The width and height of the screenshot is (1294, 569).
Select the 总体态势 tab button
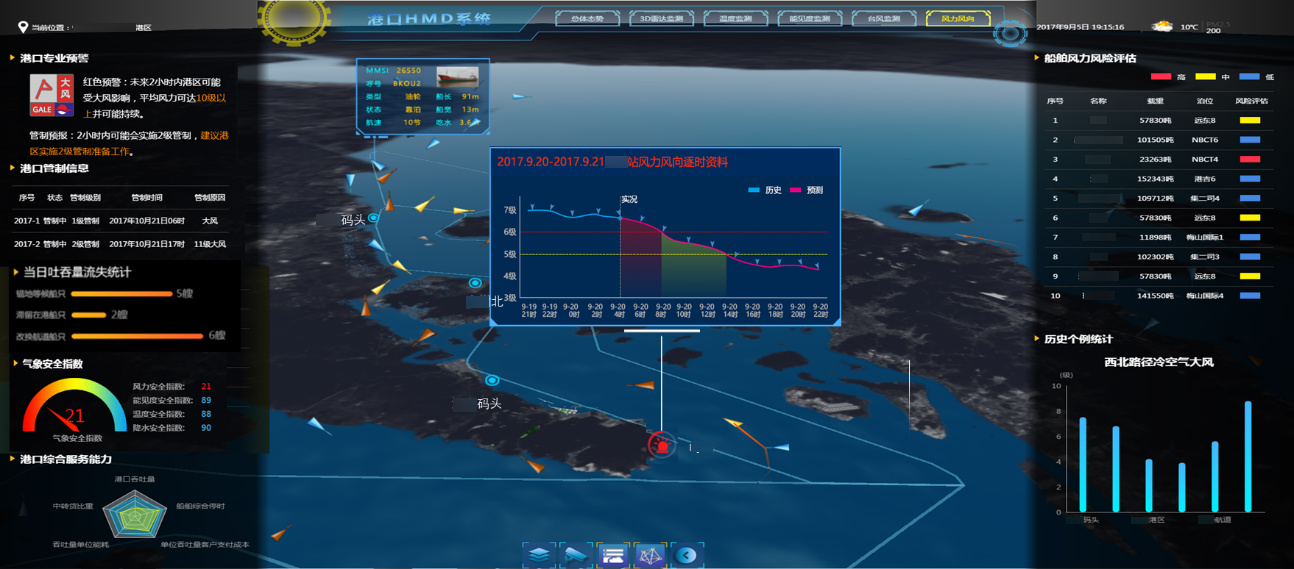pos(587,19)
